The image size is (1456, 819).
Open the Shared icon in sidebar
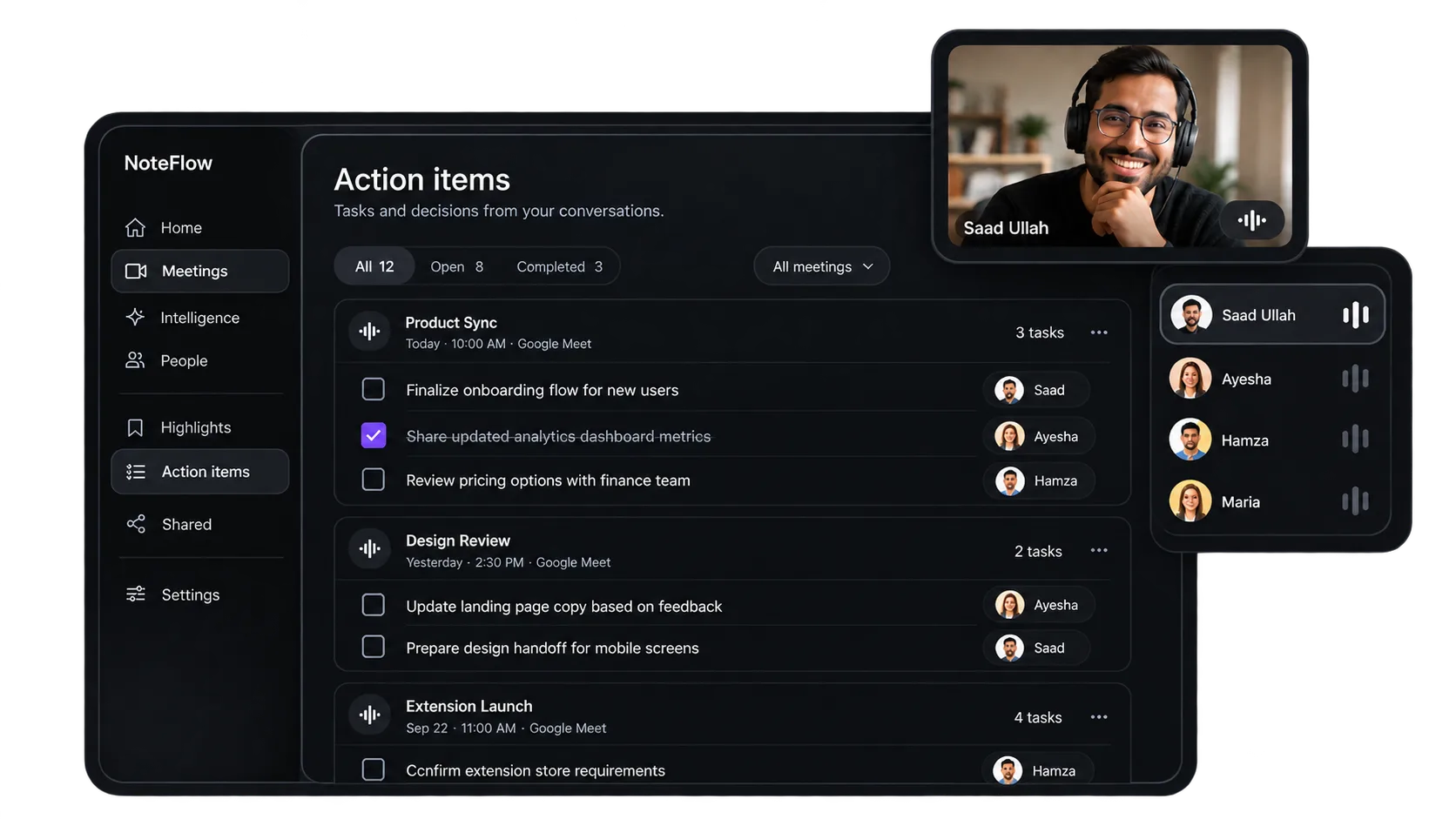(136, 524)
